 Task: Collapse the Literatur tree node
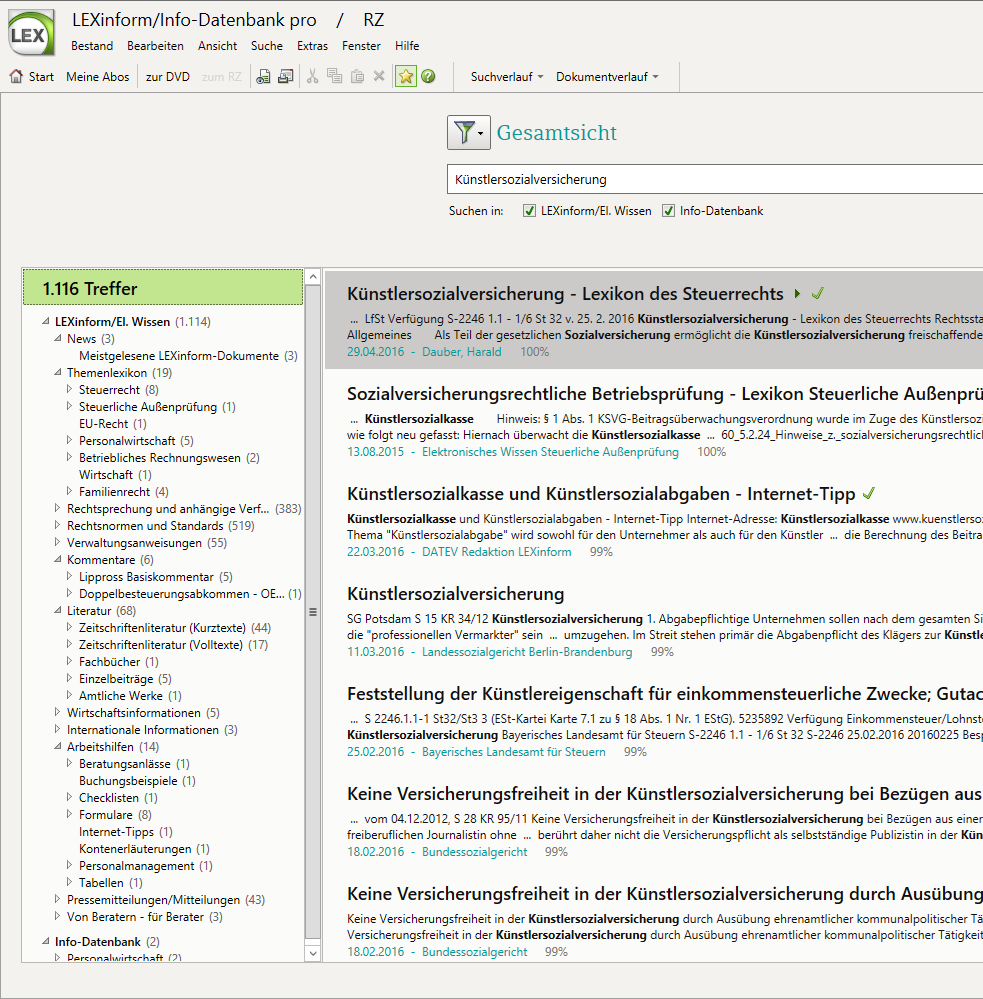pos(58,610)
